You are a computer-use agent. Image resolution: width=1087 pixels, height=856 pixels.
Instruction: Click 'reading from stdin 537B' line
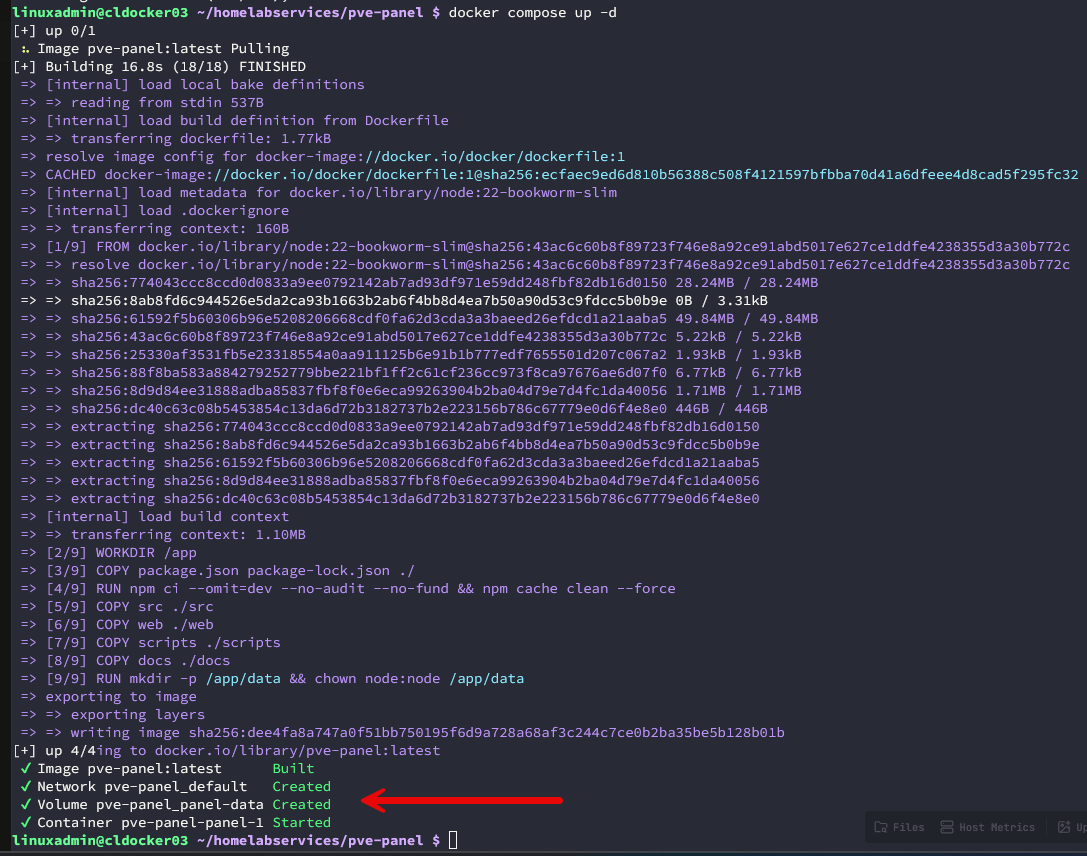(x=142, y=103)
